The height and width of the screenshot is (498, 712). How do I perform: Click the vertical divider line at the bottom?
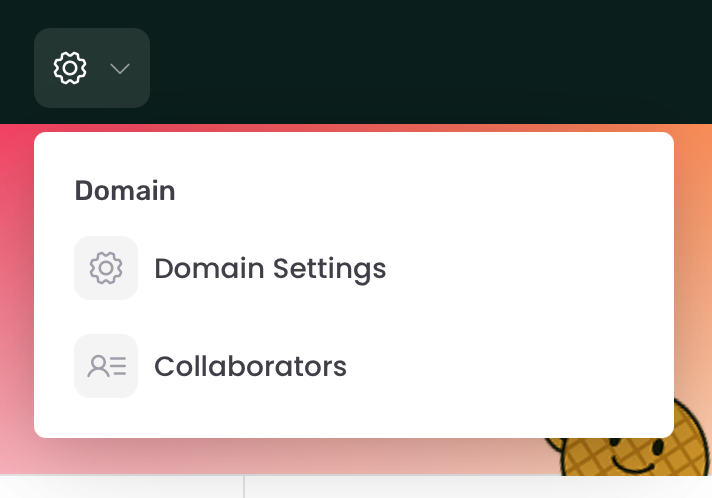(x=244, y=487)
